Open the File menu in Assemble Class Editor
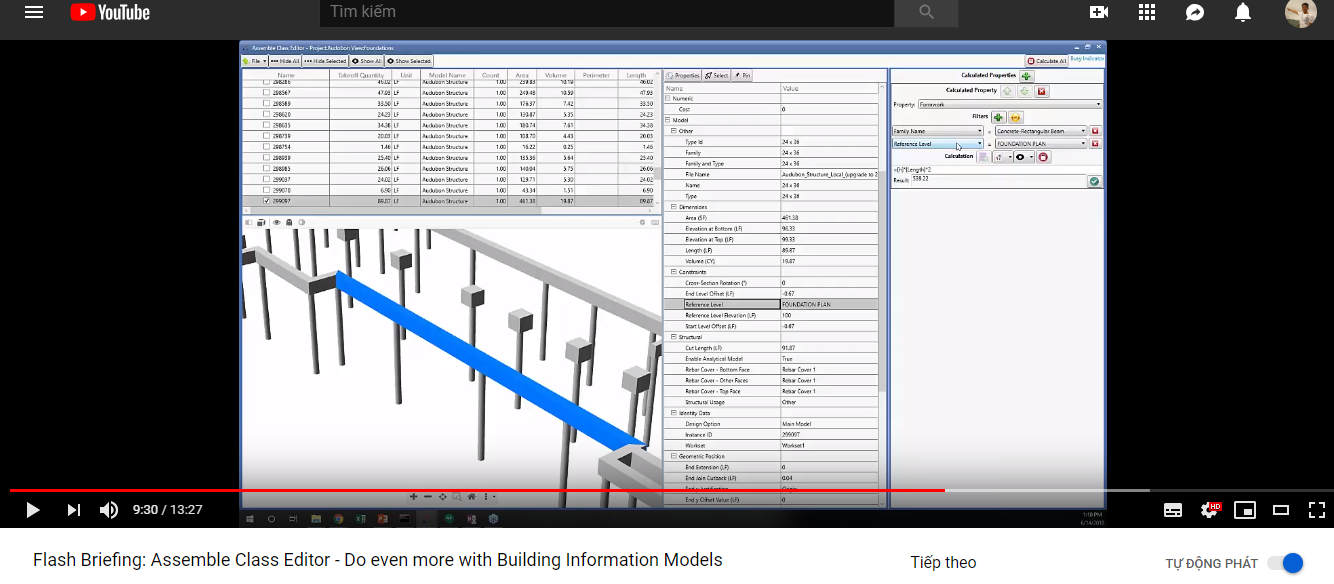The height and width of the screenshot is (584, 1334). pyautogui.click(x=254, y=60)
